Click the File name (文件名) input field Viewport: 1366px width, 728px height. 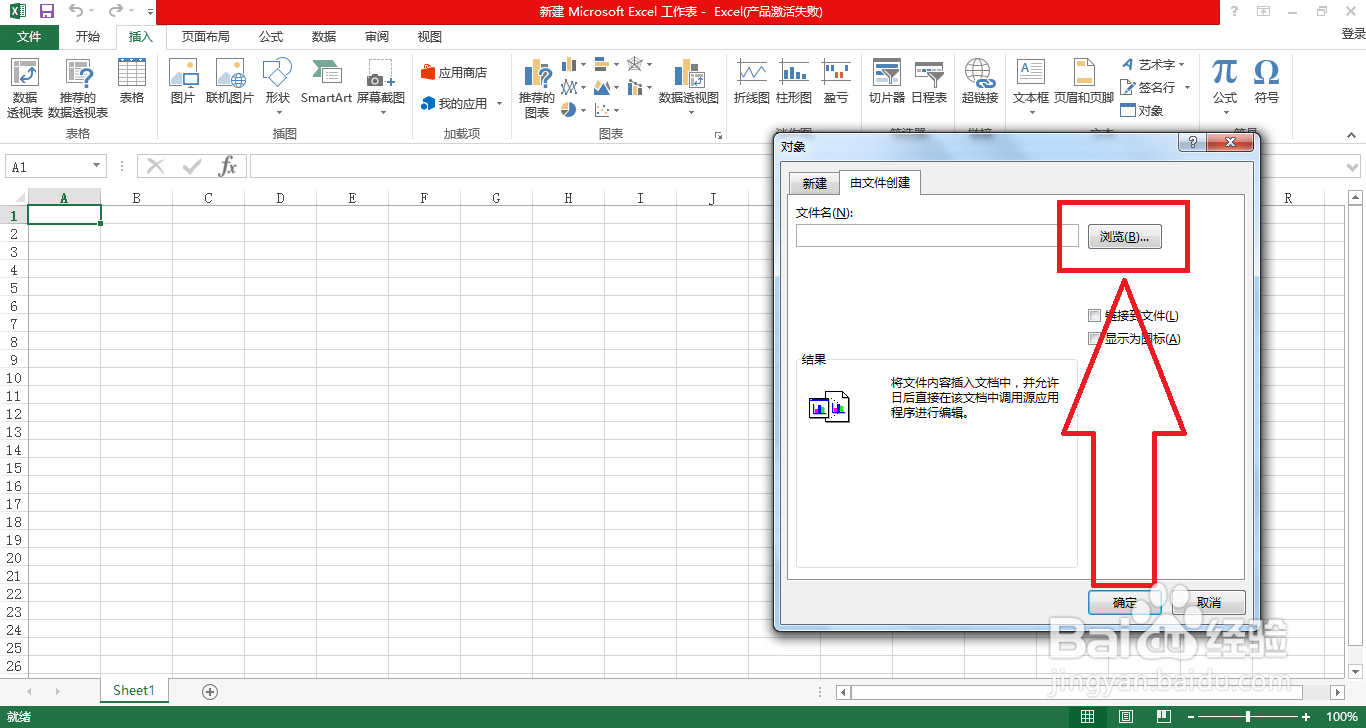pos(937,236)
